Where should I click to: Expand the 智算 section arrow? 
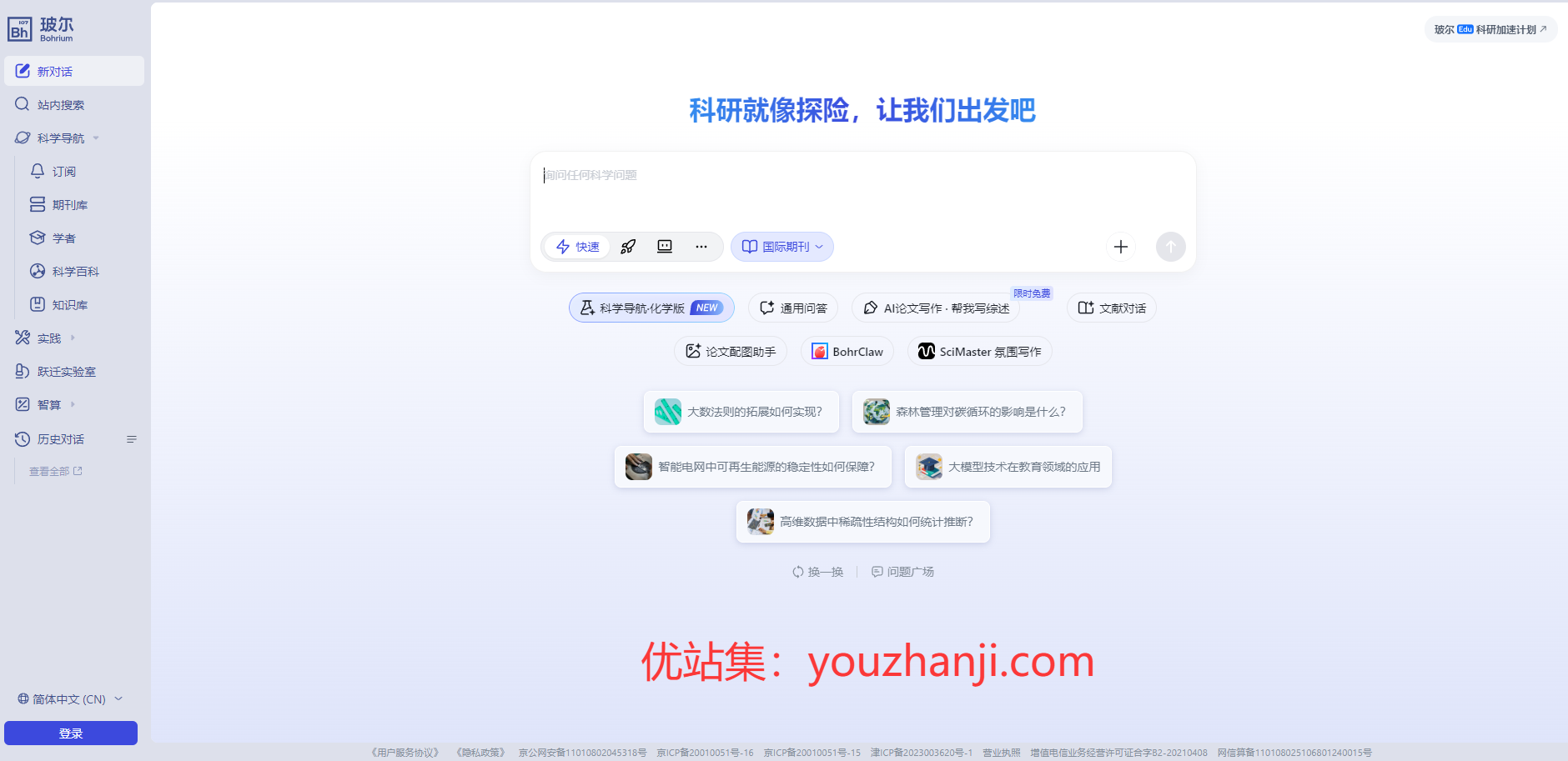[73, 404]
